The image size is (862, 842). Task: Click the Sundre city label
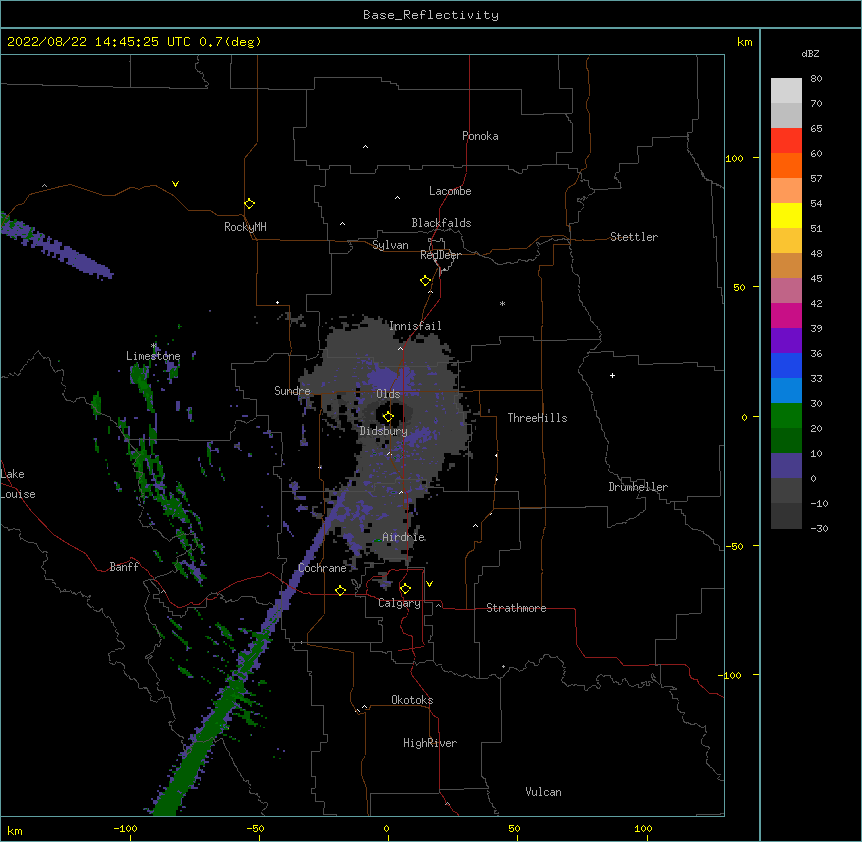(292, 391)
